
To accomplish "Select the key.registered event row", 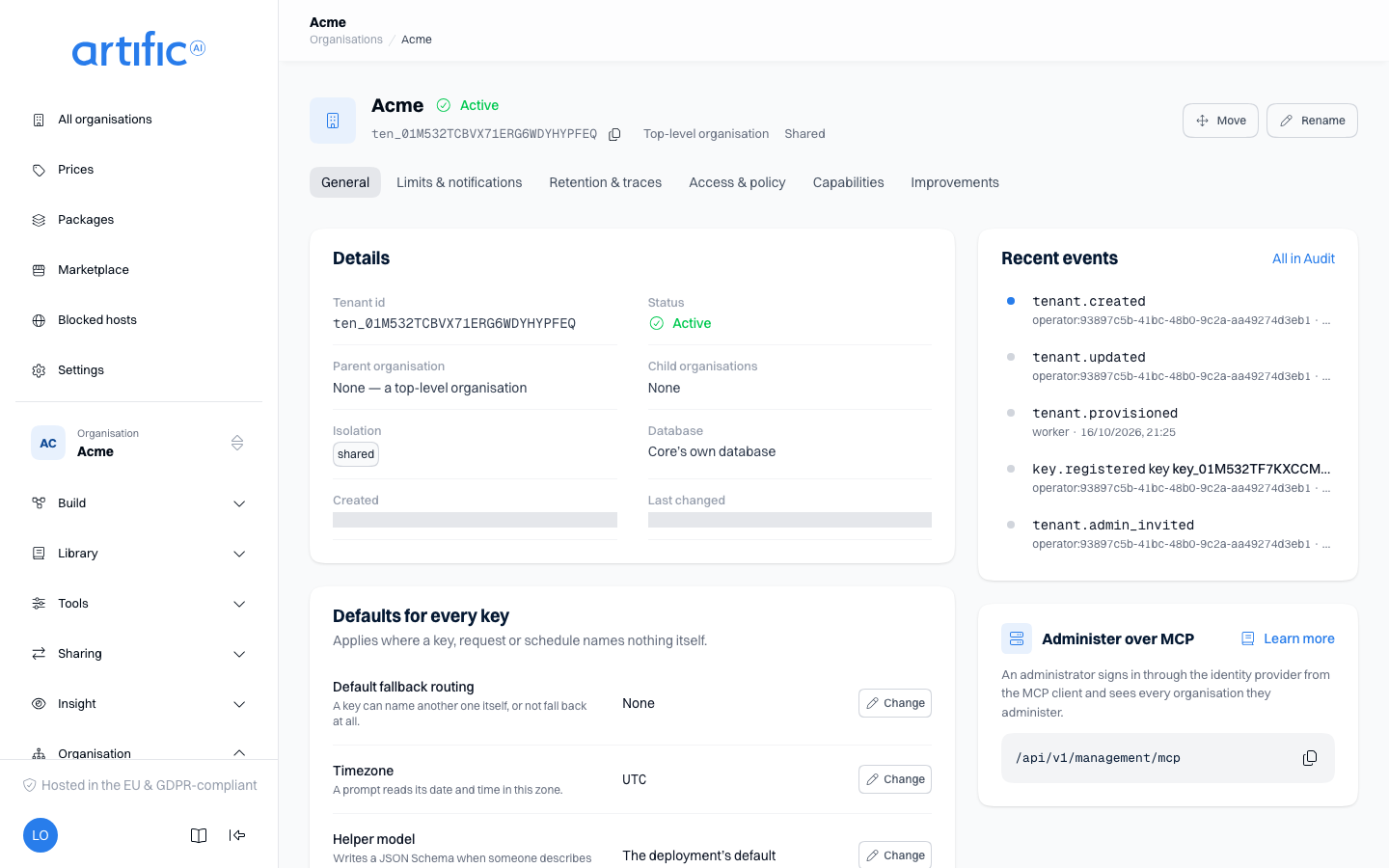I will click(x=1168, y=478).
